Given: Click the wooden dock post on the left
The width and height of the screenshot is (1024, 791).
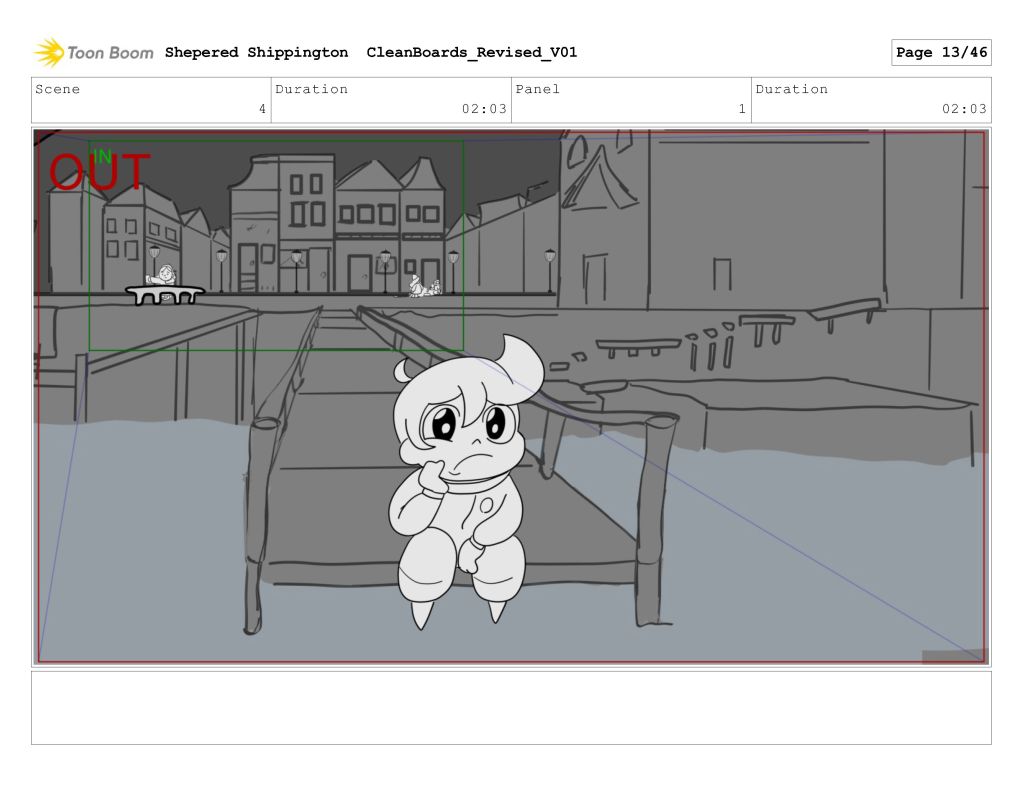Looking at the screenshot, I should (258, 525).
